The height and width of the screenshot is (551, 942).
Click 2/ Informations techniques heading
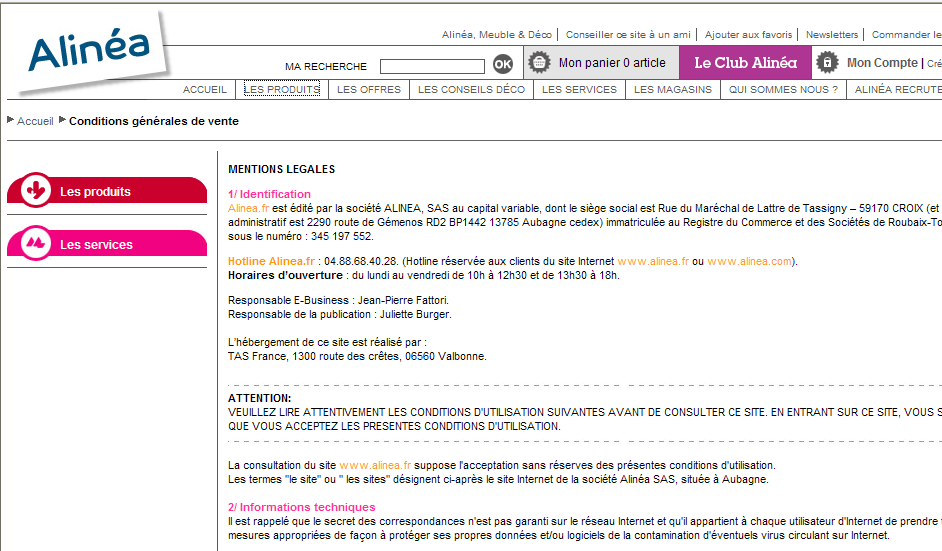pyautogui.click(x=302, y=507)
